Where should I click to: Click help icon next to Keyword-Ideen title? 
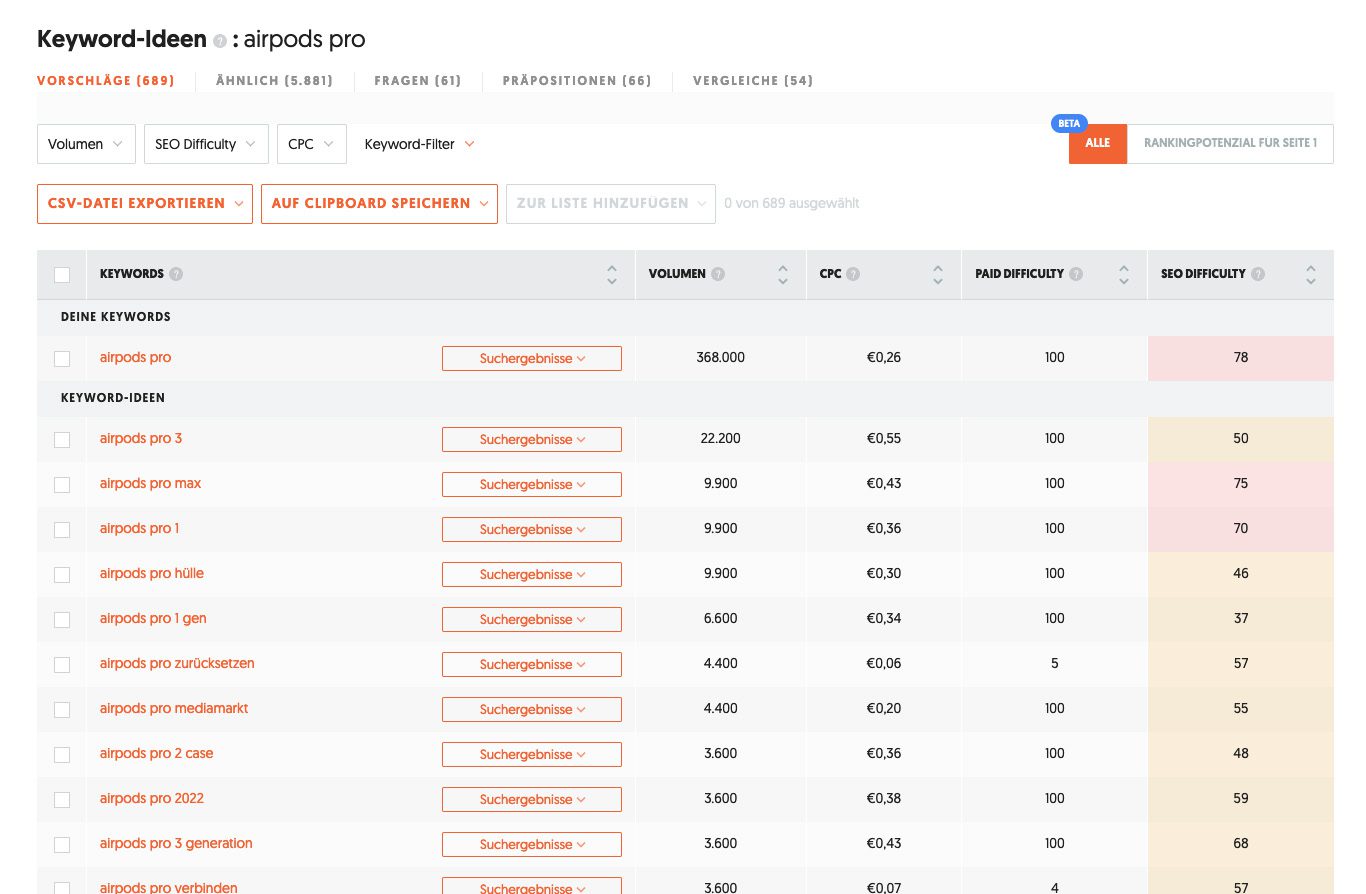pyautogui.click(x=219, y=41)
